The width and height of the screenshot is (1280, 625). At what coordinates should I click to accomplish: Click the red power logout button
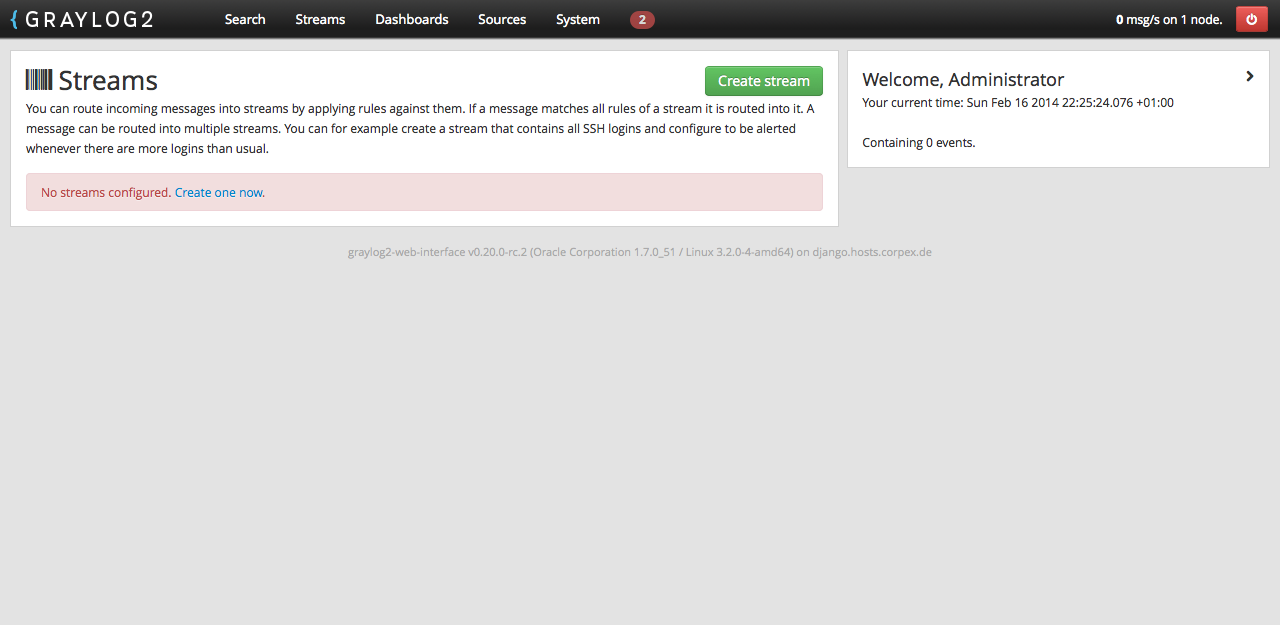(x=1251, y=19)
